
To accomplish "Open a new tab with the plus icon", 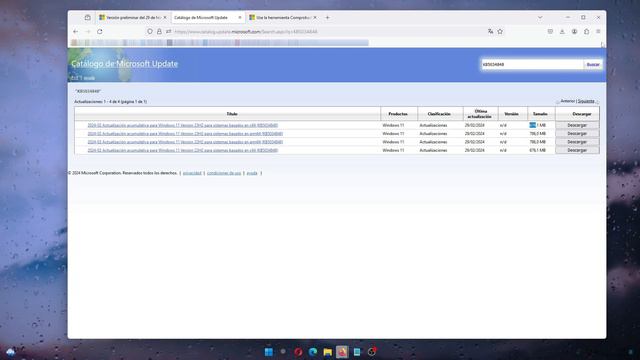I will click(327, 18).
